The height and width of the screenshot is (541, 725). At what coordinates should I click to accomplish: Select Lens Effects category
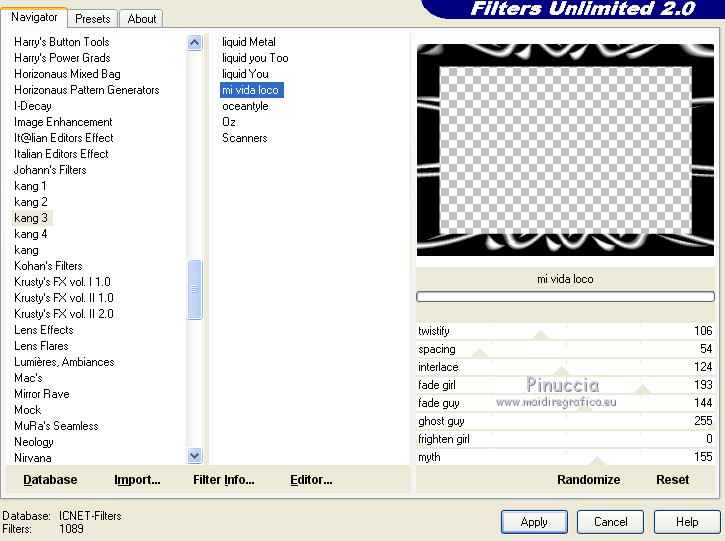click(43, 330)
